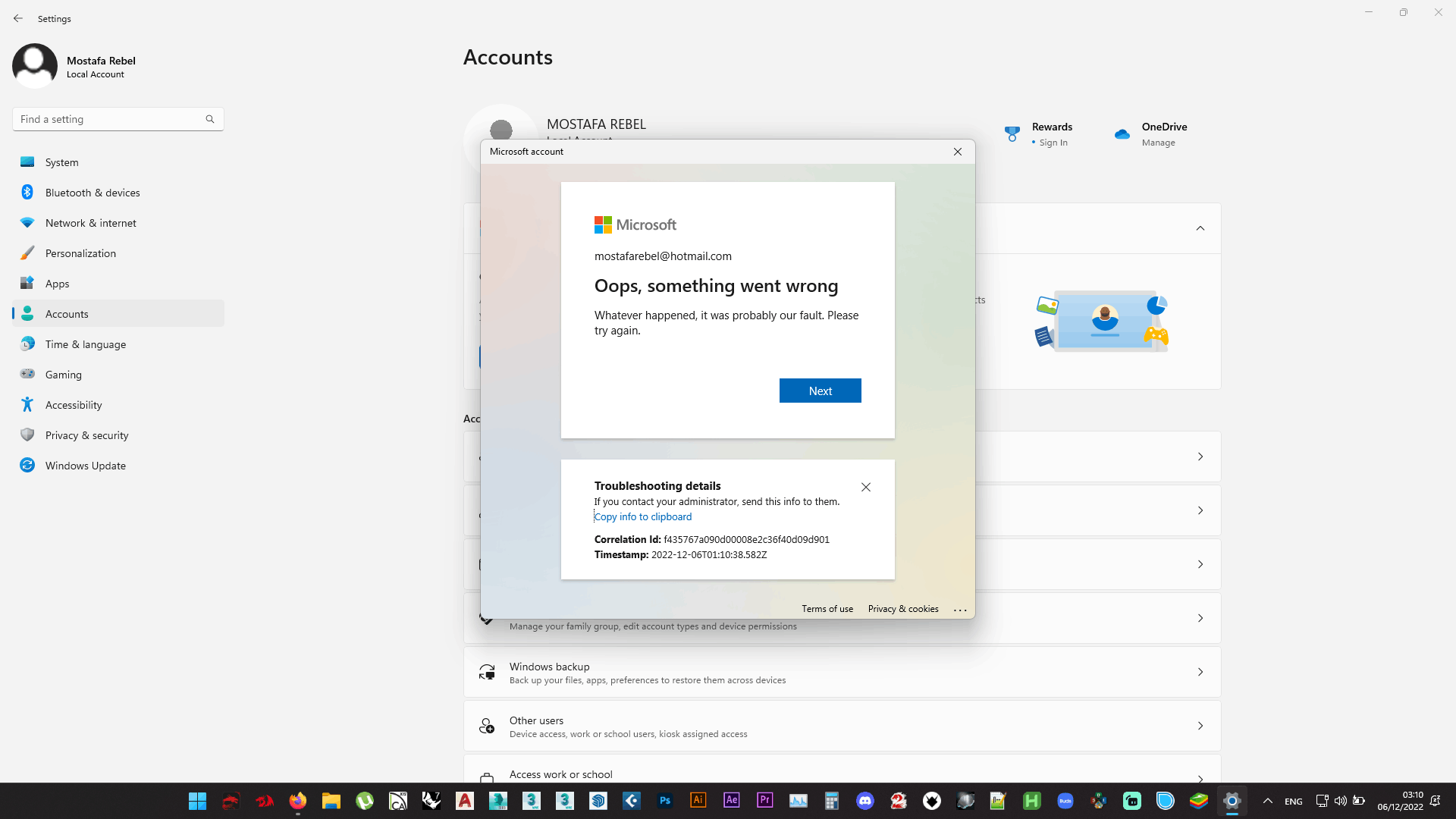This screenshot has width=1456, height=819.
Task: Open Gaming settings category
Action: click(118, 375)
